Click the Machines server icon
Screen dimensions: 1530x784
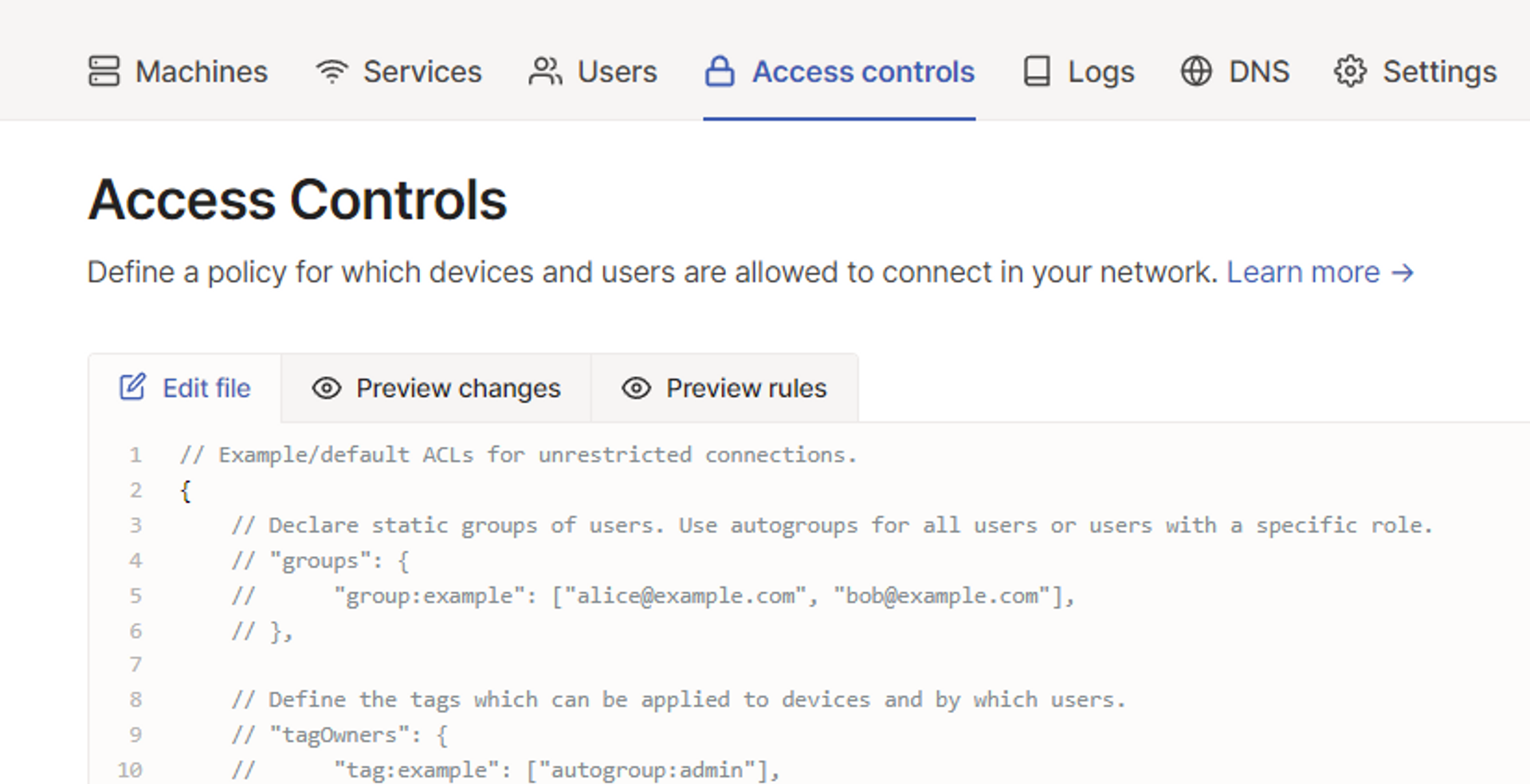(104, 71)
